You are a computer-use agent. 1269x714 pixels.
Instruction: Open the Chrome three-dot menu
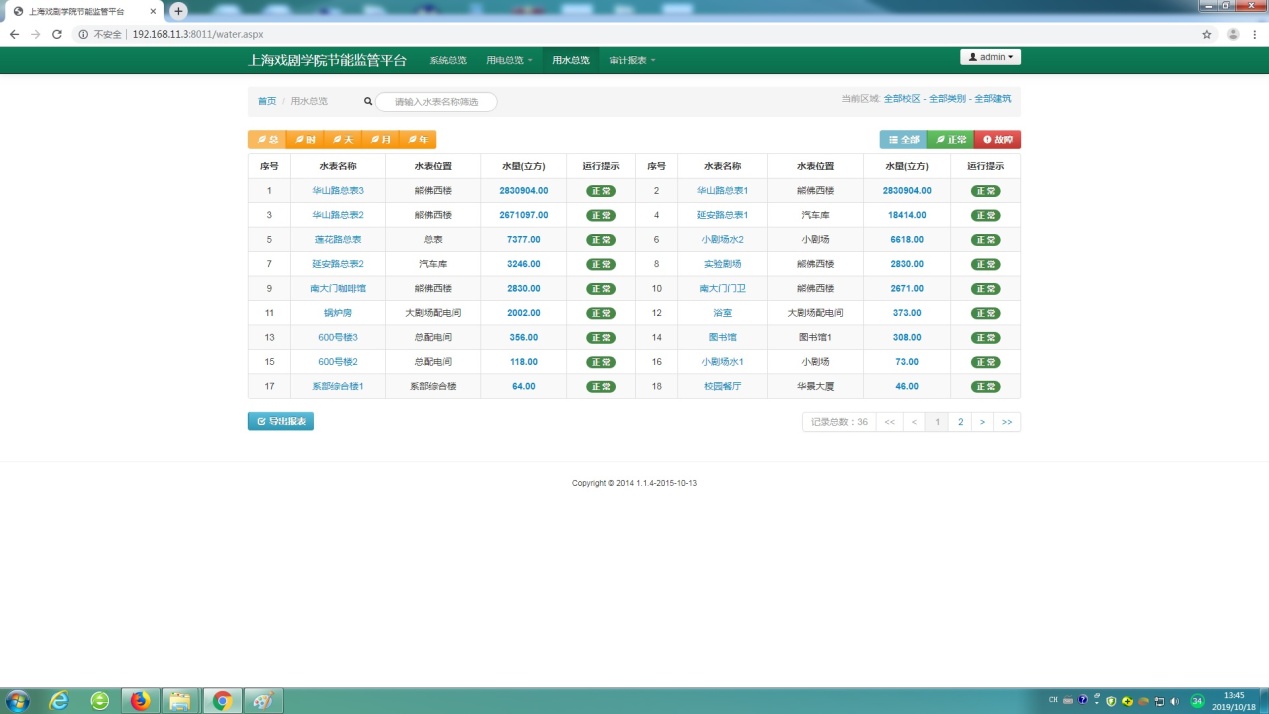click(x=1254, y=34)
